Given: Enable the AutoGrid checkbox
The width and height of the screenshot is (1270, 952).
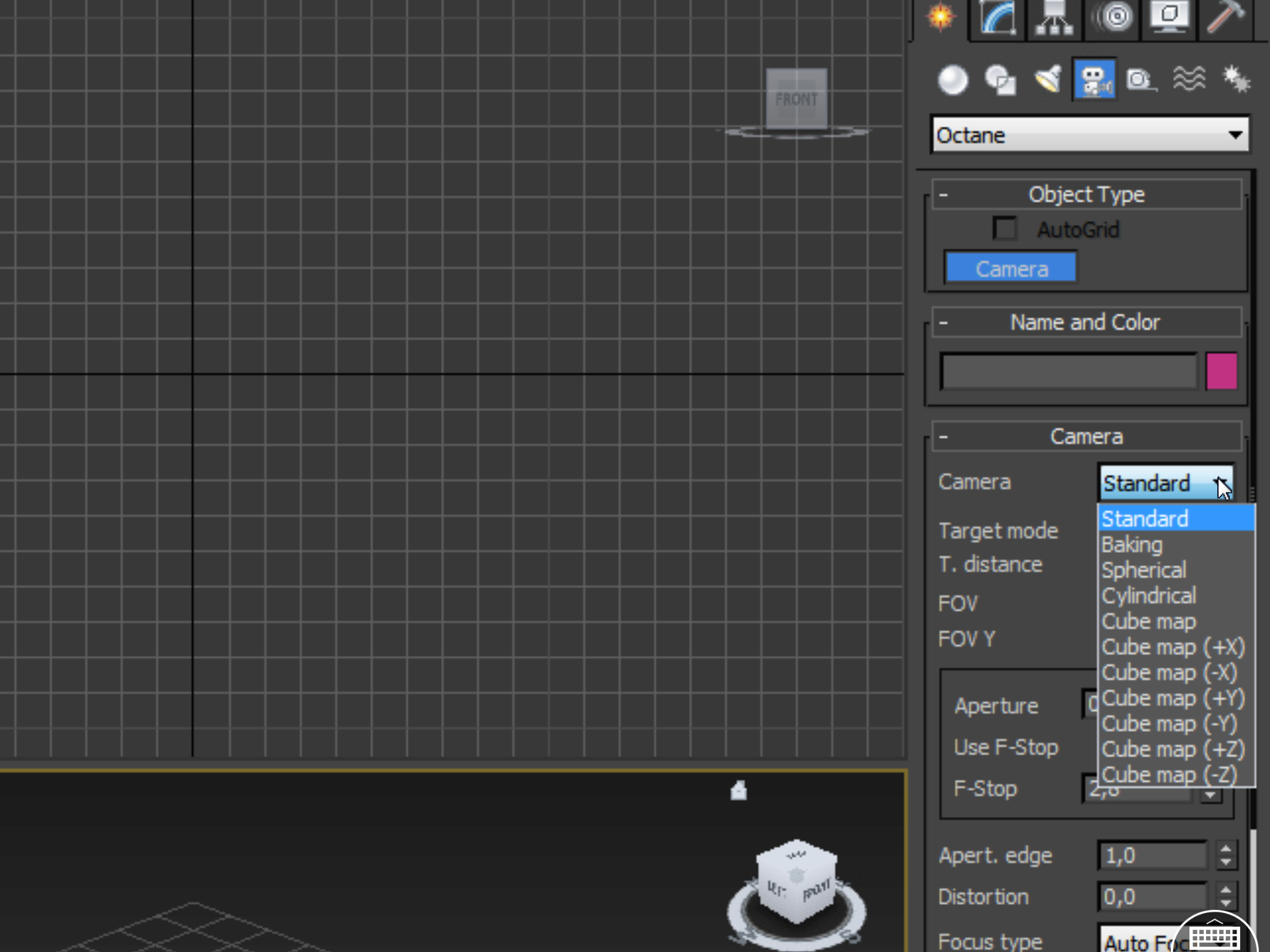Looking at the screenshot, I should pyautogui.click(x=1005, y=229).
